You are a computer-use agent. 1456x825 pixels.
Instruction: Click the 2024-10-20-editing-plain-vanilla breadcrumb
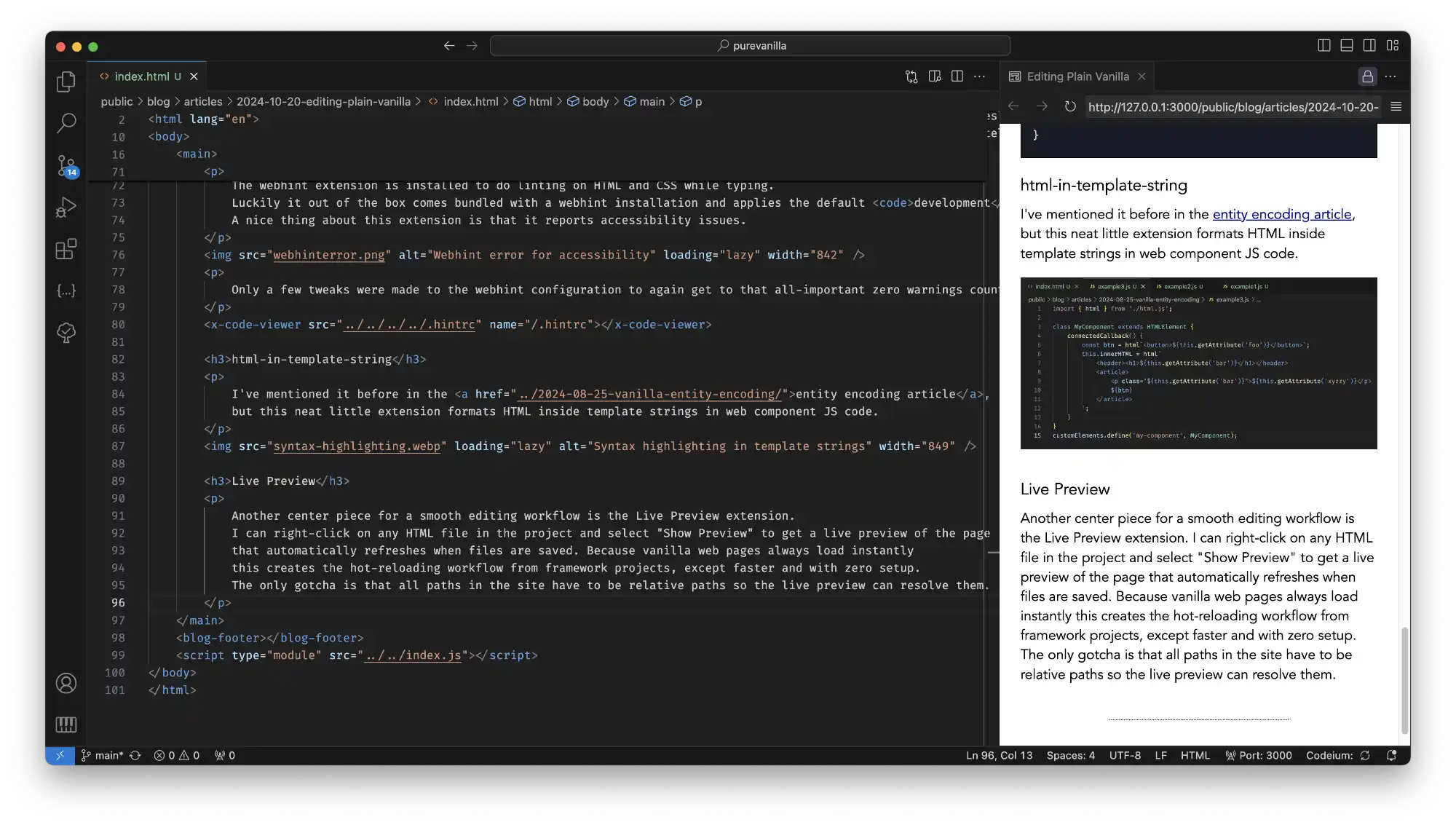coord(323,101)
